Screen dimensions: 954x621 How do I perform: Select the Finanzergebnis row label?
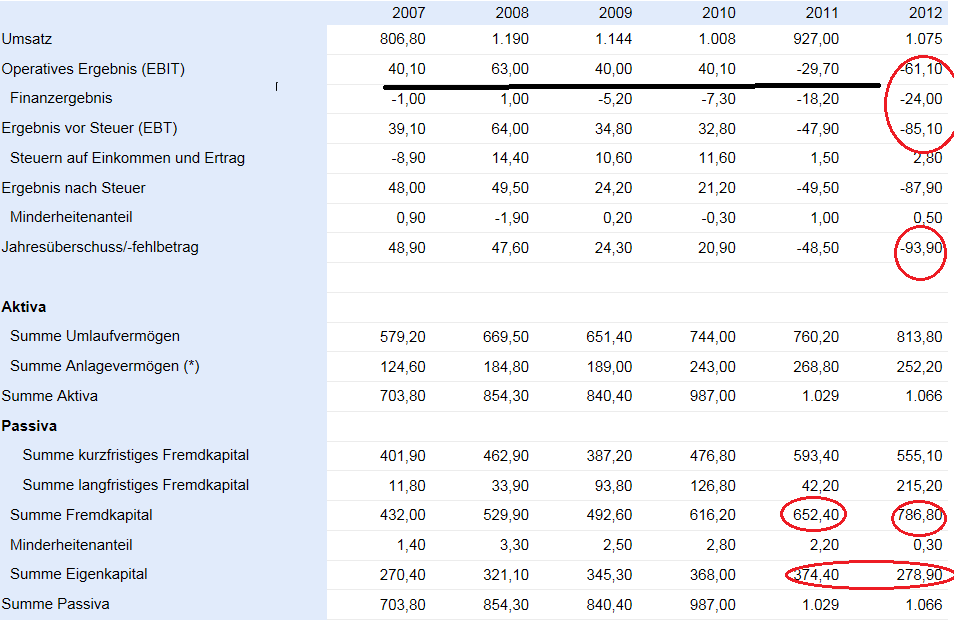click(x=61, y=98)
